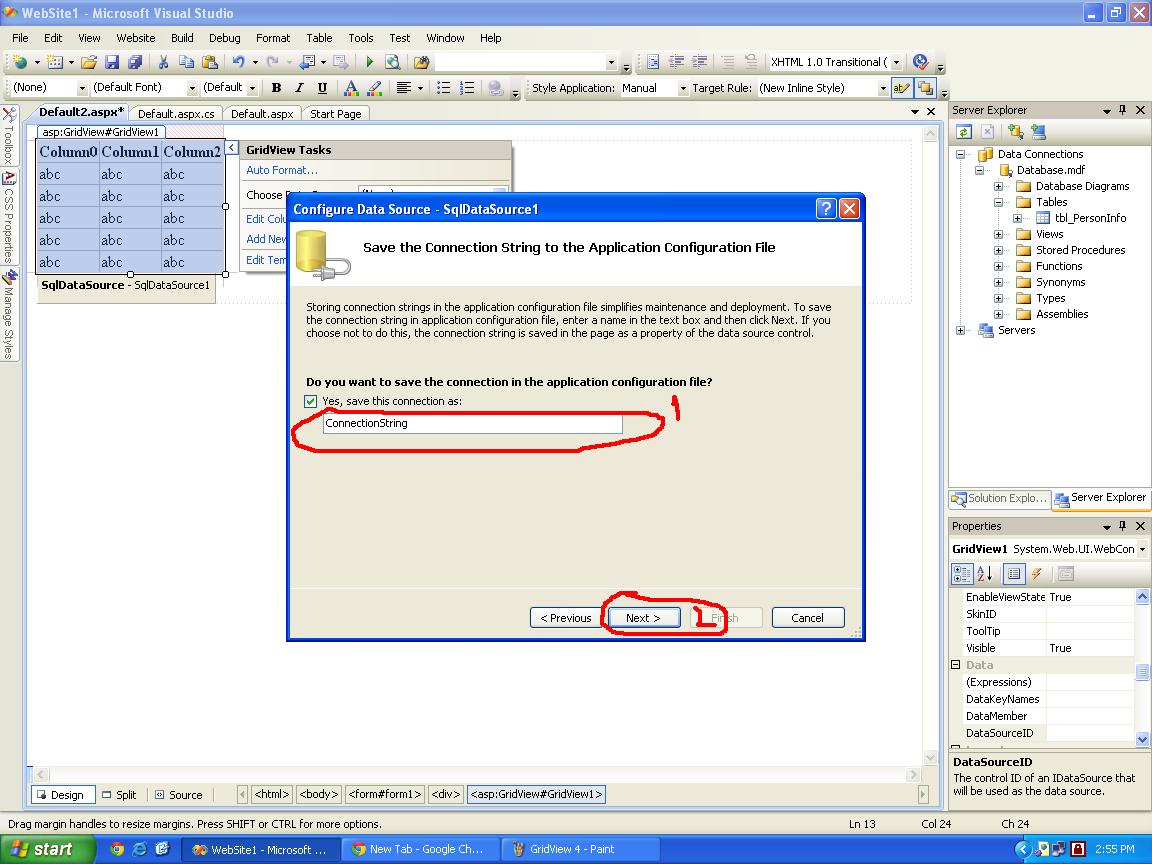This screenshot has width=1152, height=864.
Task: Switch to the Solution Explorer tab
Action: [x=999, y=498]
